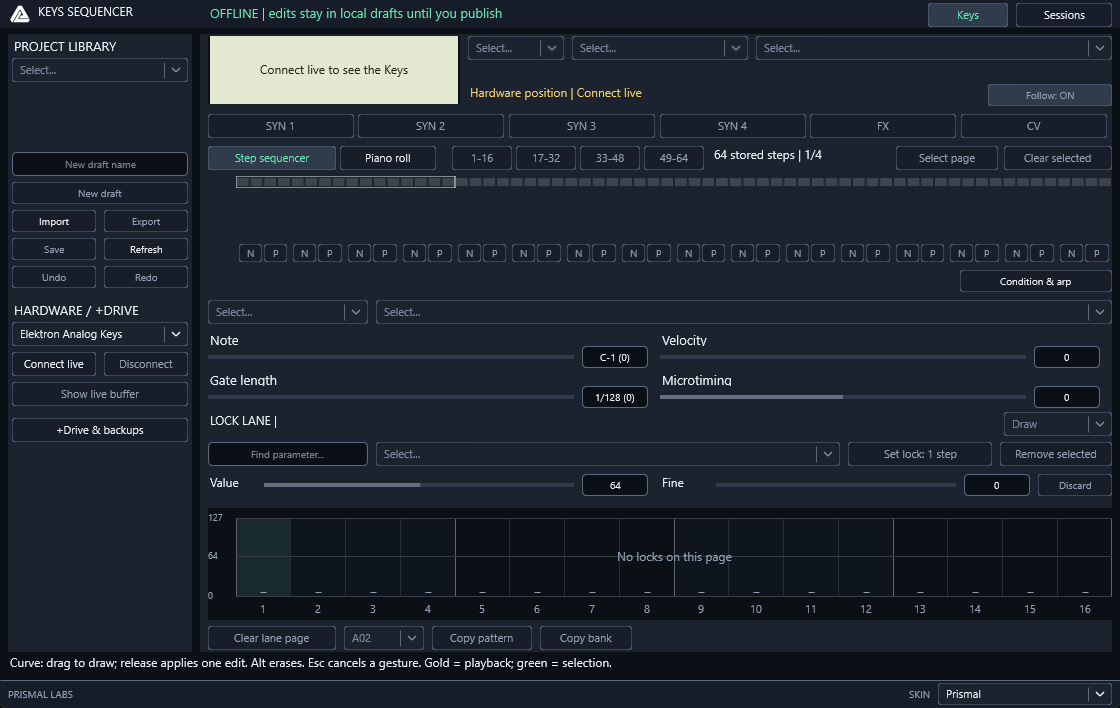The height and width of the screenshot is (708, 1120).
Task: Click Remove selected lock button
Action: [x=1055, y=454]
